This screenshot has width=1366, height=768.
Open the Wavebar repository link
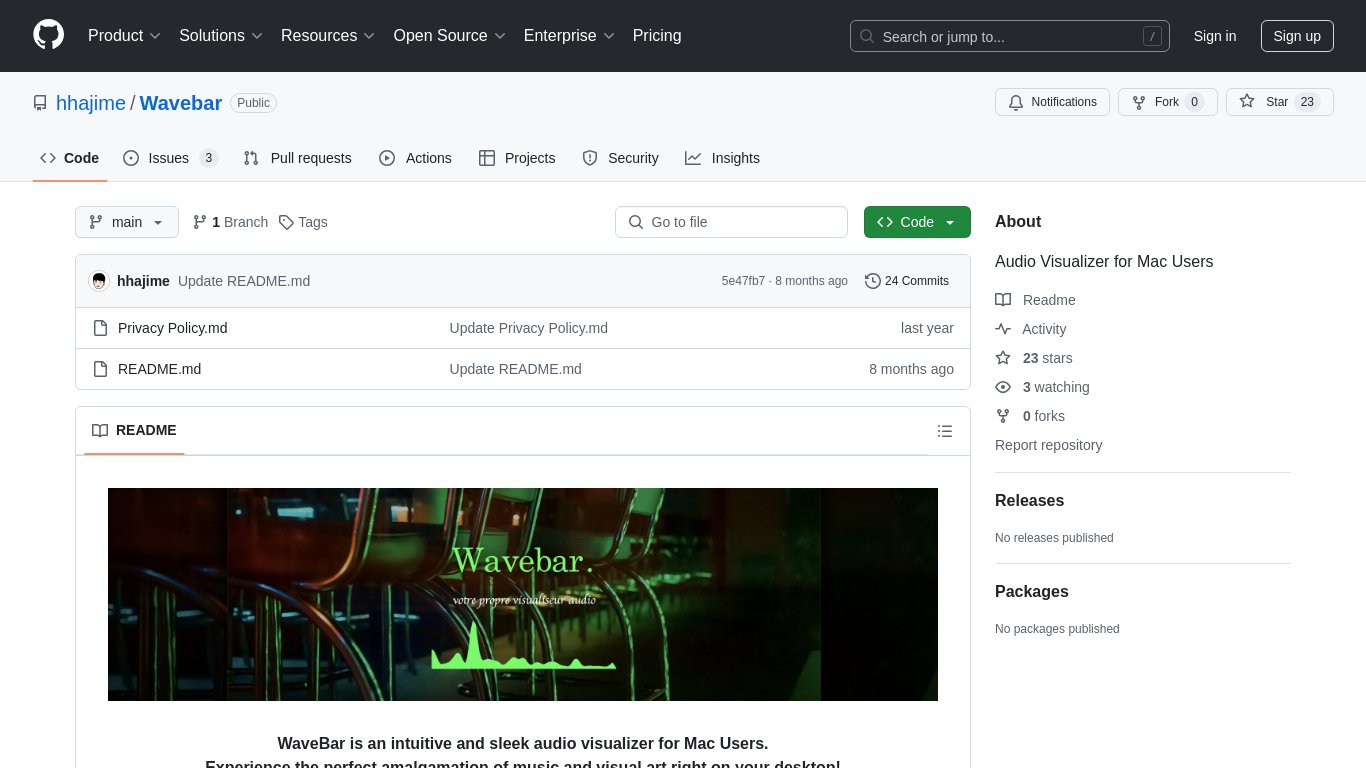181,103
